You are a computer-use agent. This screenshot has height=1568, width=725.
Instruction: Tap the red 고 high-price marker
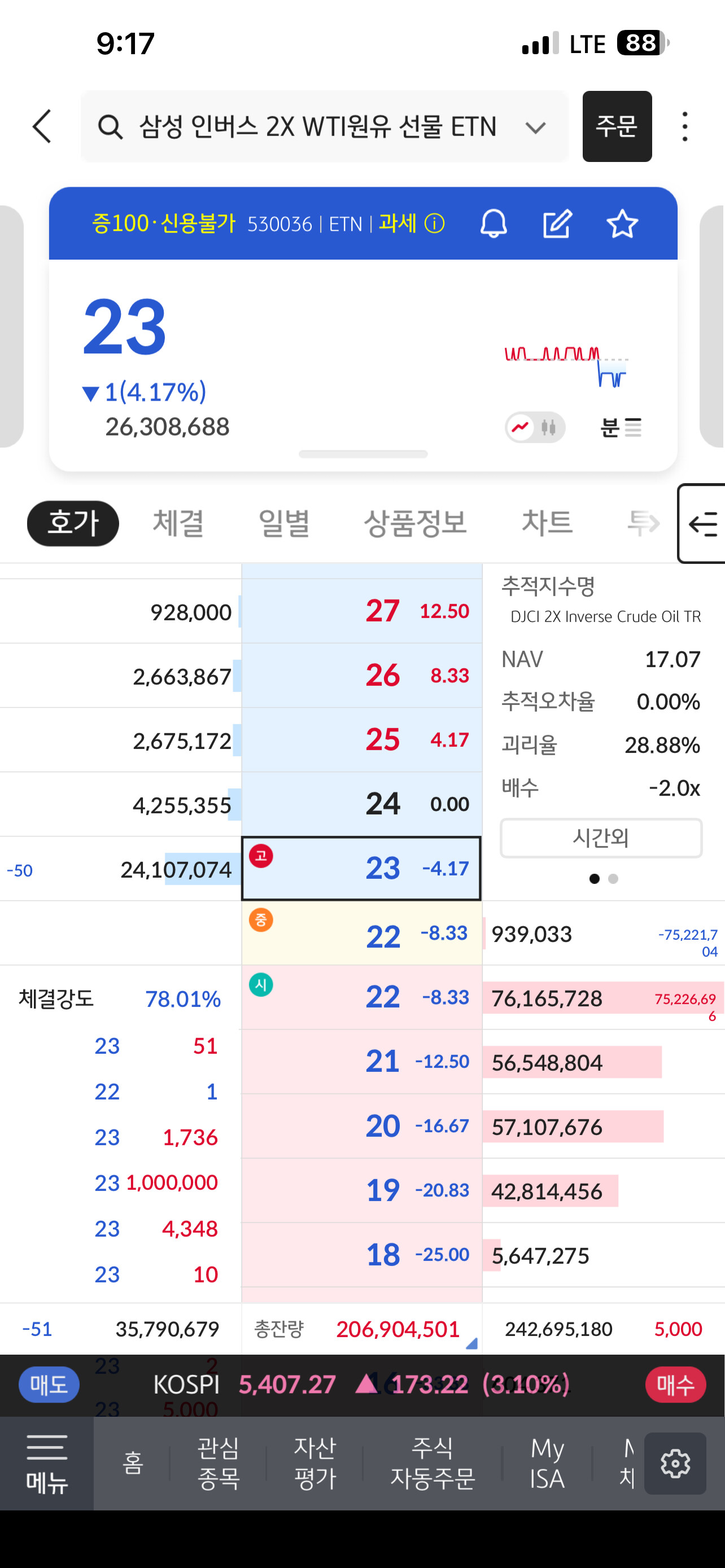tap(261, 856)
